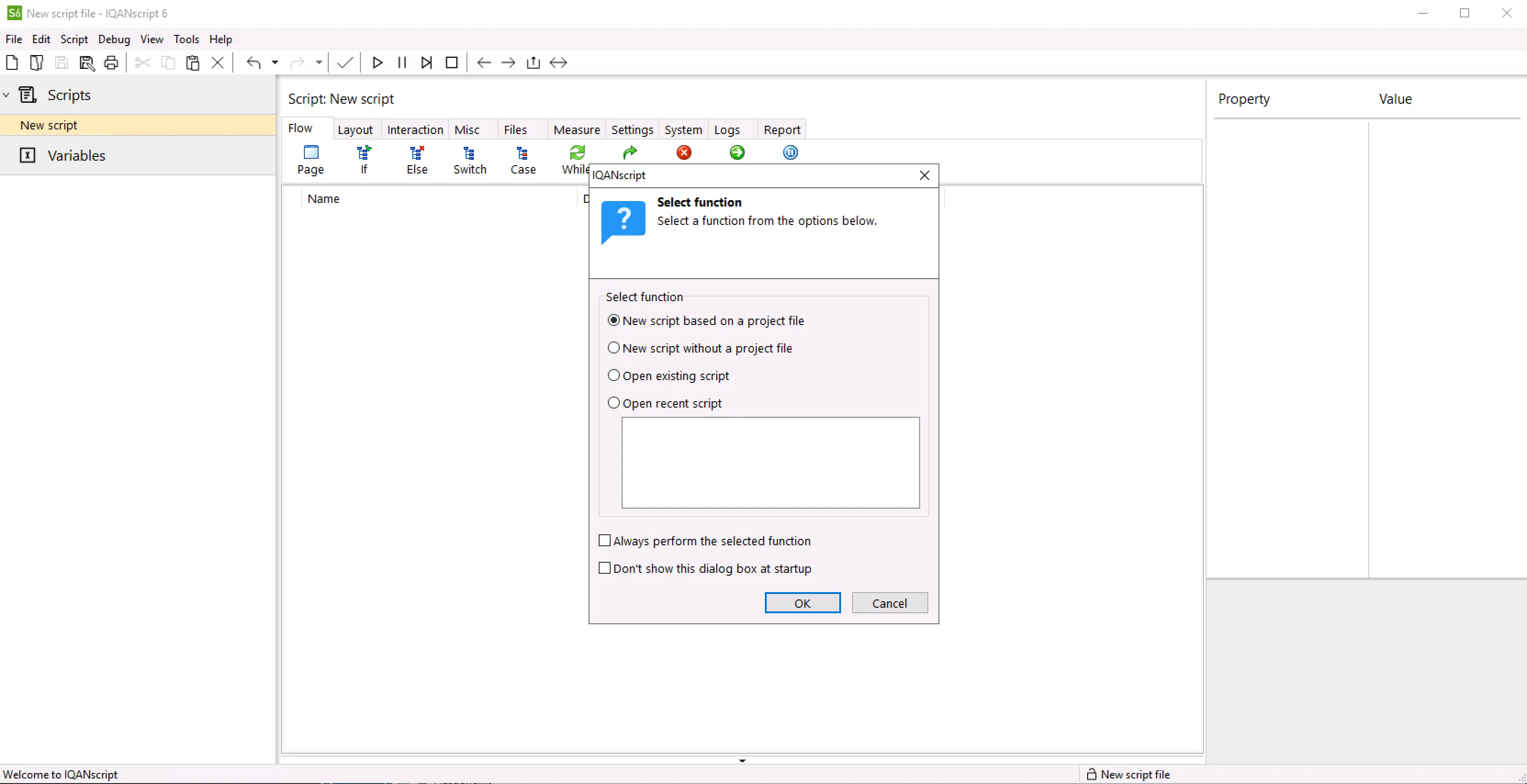The height and width of the screenshot is (784, 1527).
Task: Switch to the Measure tab
Action: click(576, 130)
